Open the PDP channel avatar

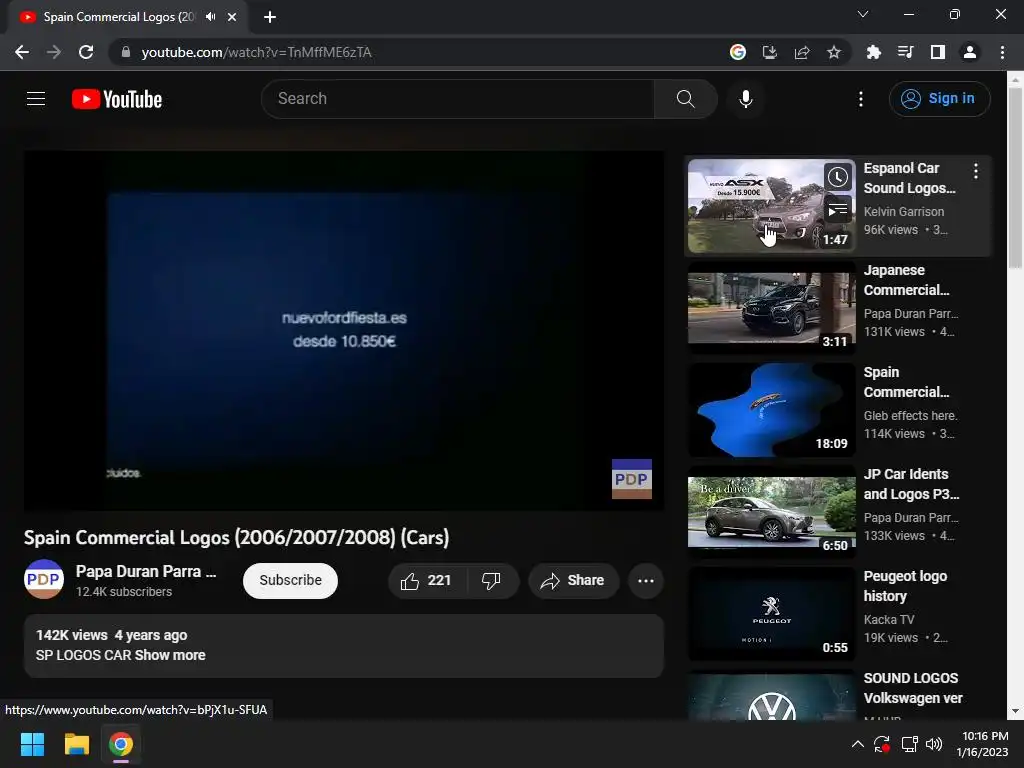(44, 579)
